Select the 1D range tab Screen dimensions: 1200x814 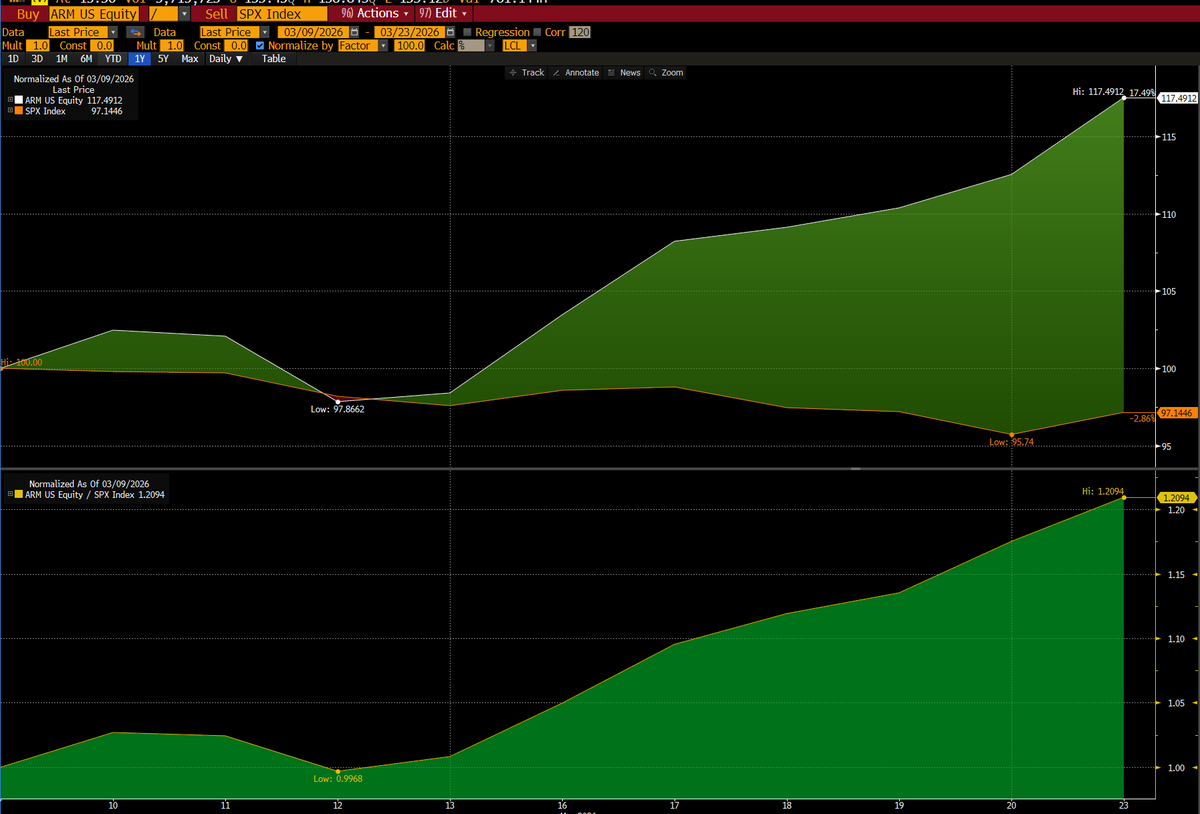coord(13,59)
